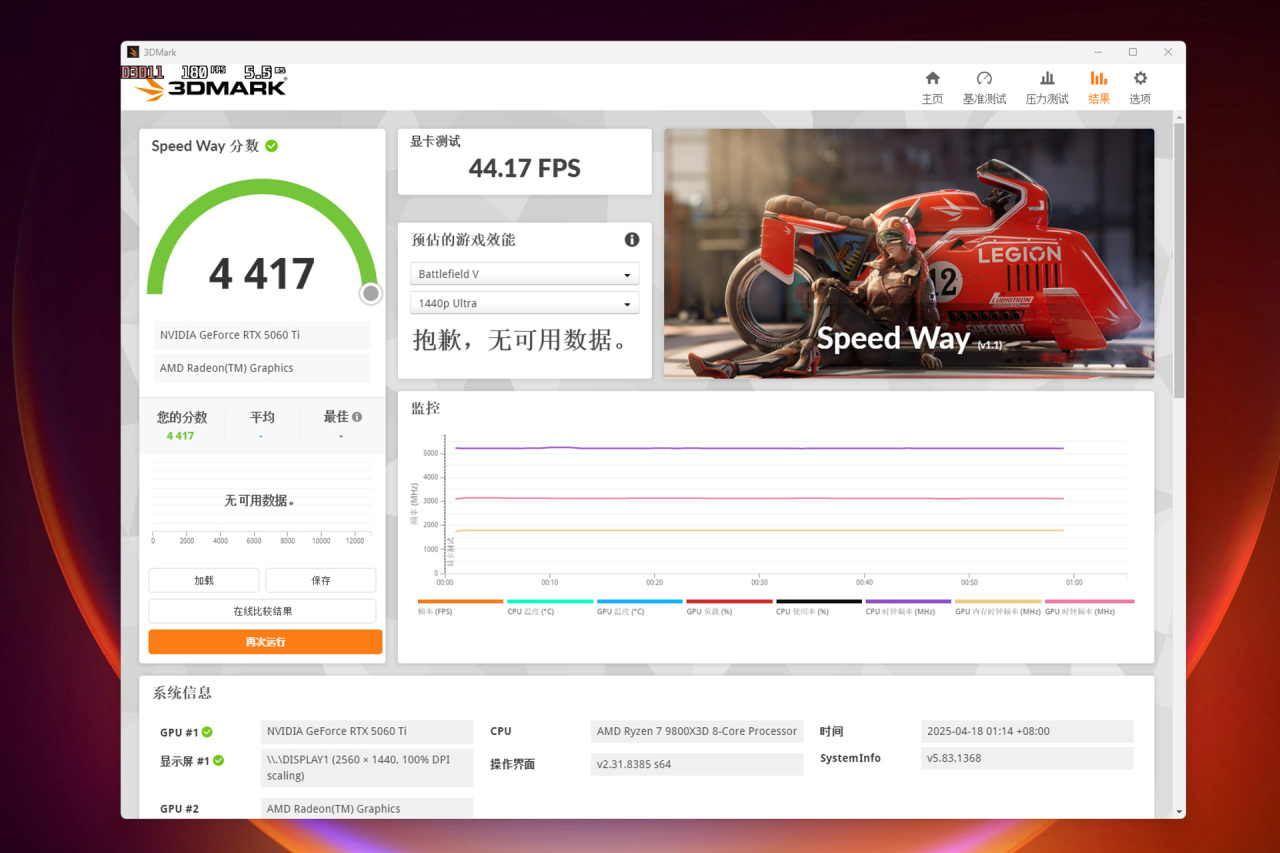Toggle the orange 帧率 (FPS) legend swatch
The width and height of the screenshot is (1280, 853).
460,601
